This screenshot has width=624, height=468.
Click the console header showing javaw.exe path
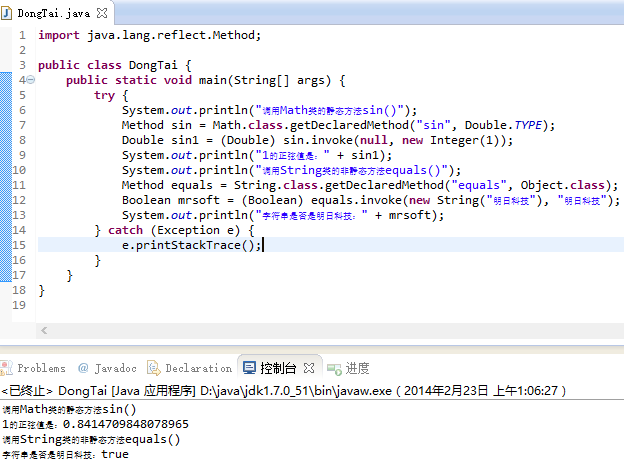pyautogui.click(x=284, y=391)
